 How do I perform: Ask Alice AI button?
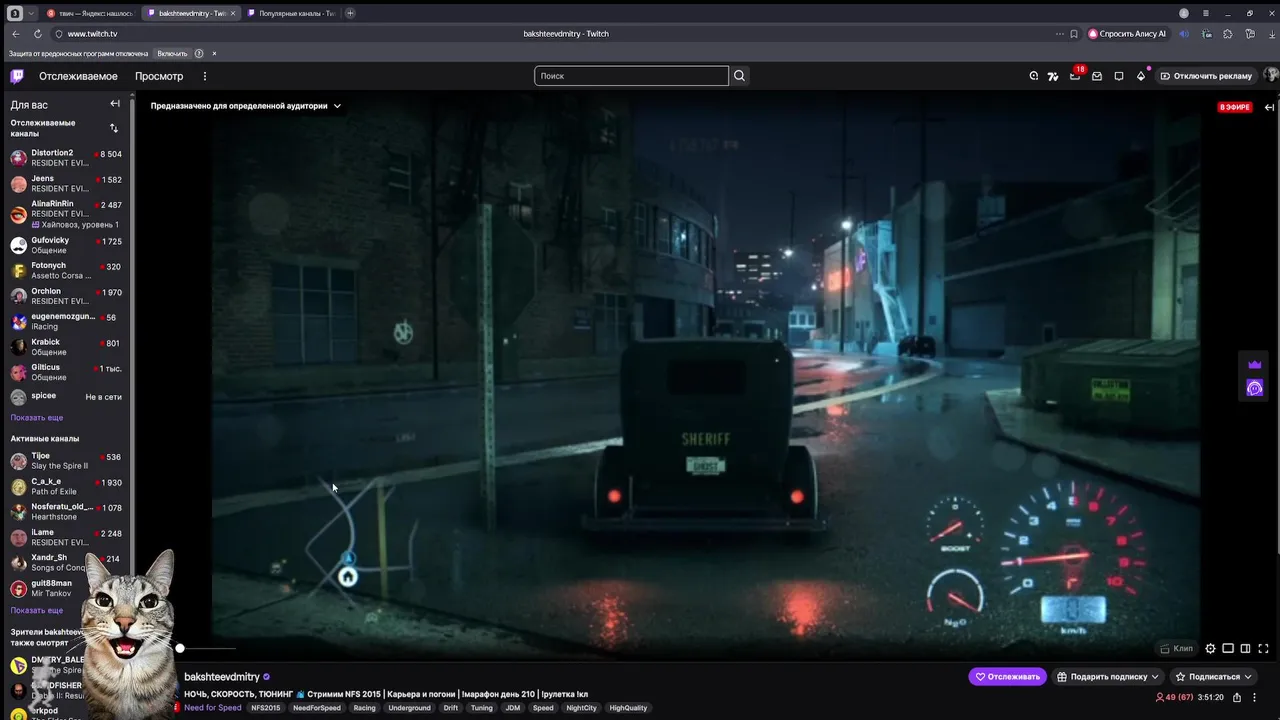pyautogui.click(x=1127, y=33)
